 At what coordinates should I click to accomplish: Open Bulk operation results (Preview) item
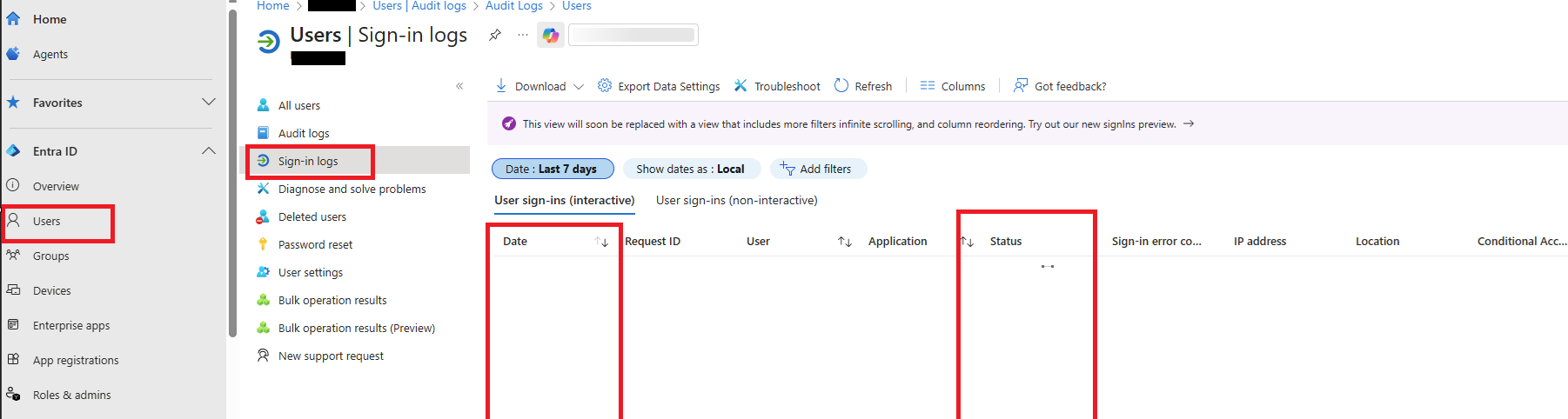357,328
